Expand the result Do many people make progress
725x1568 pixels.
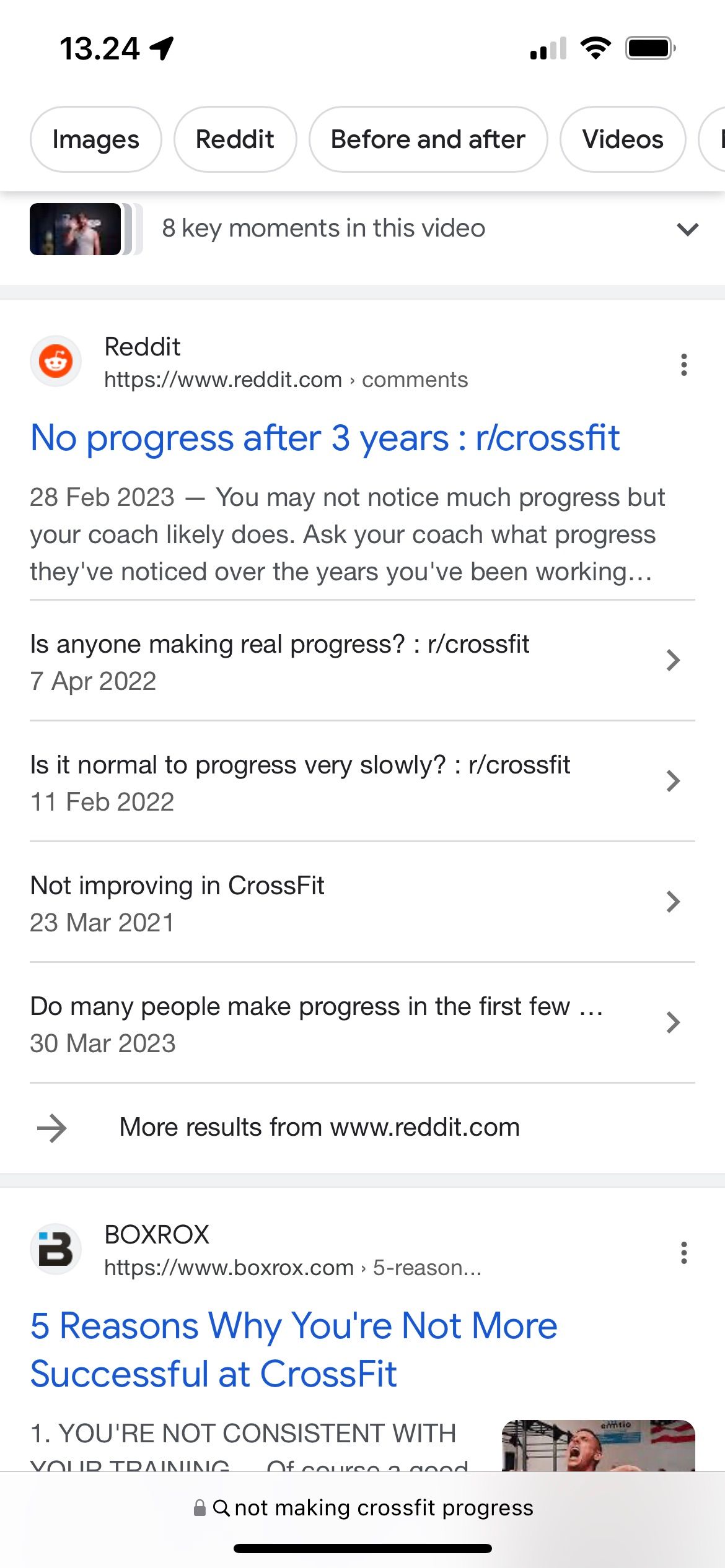674,1023
